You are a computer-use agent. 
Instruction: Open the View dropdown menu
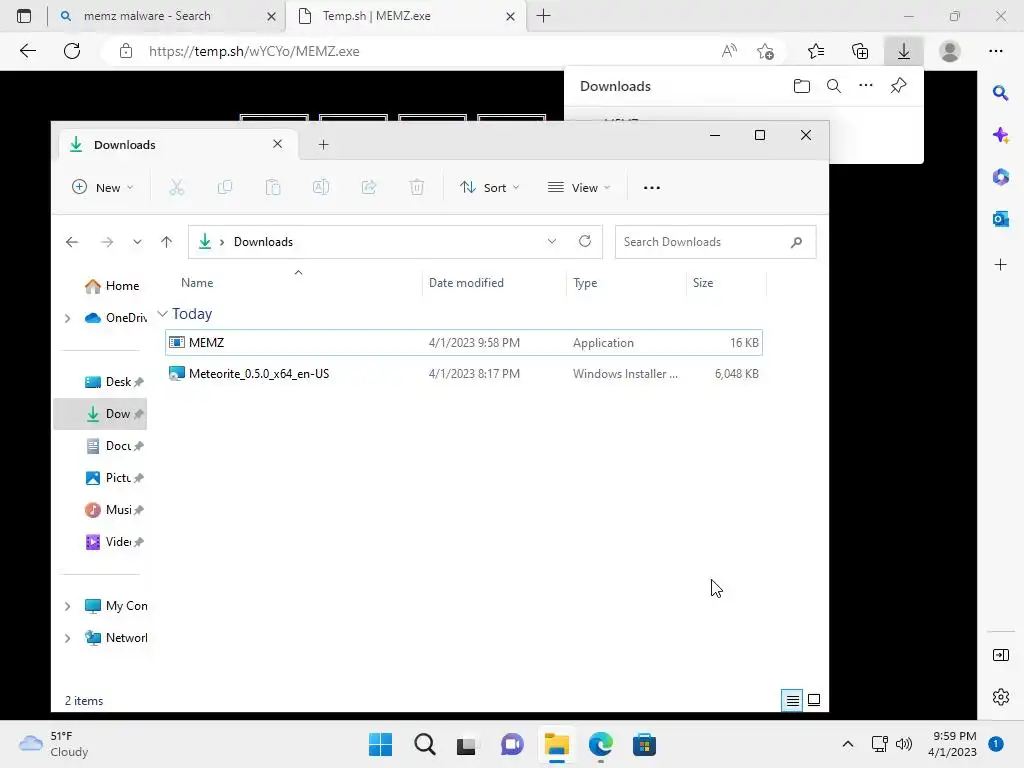(579, 187)
